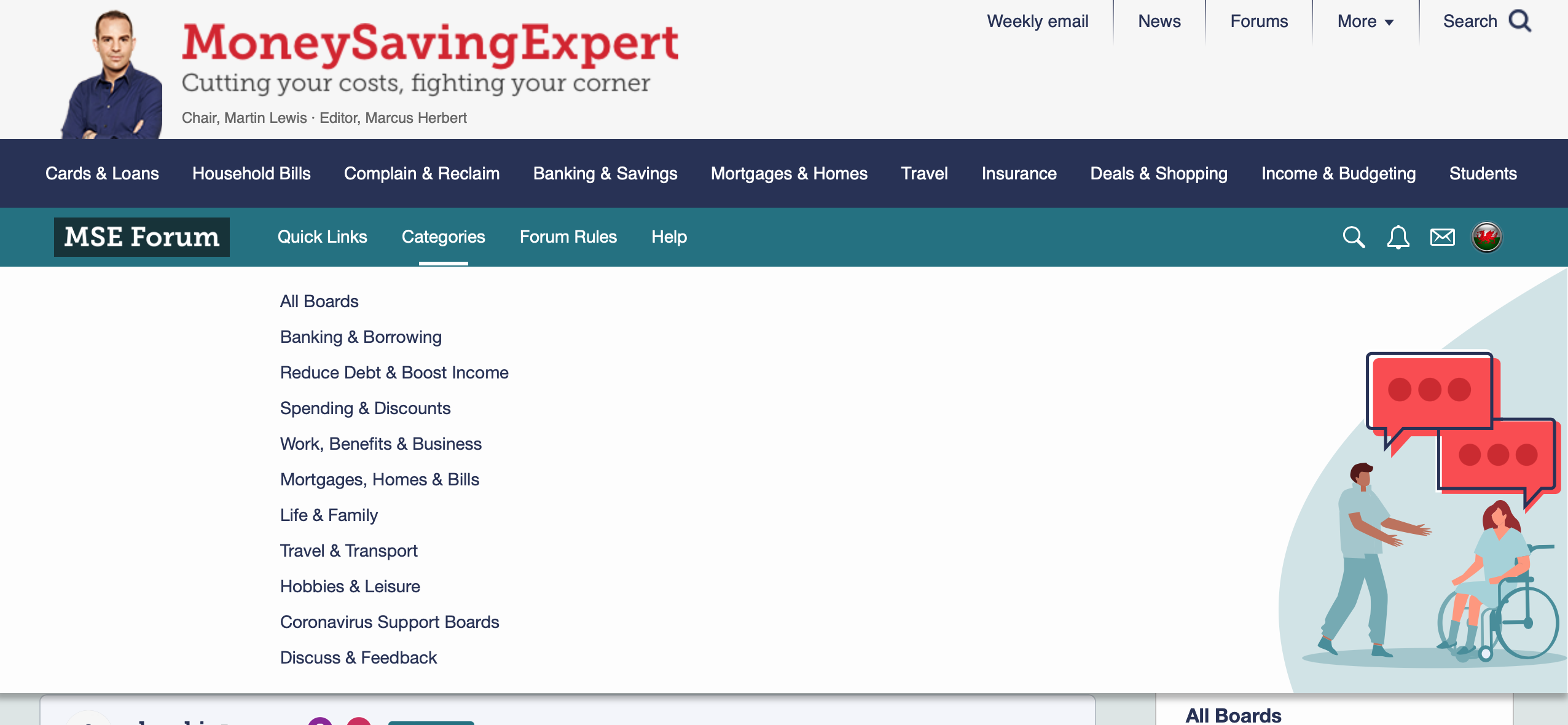Expand the More dropdown in header
Screen dimensions: 1568x725
pyautogui.click(x=1365, y=22)
